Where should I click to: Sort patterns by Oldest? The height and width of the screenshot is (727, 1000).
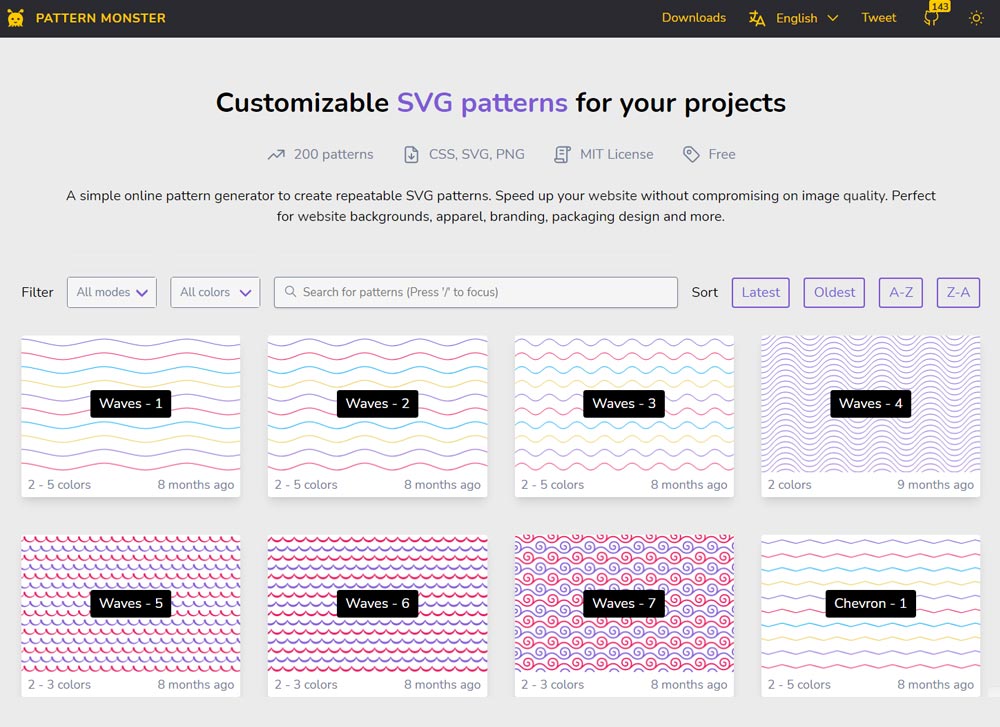[834, 292]
